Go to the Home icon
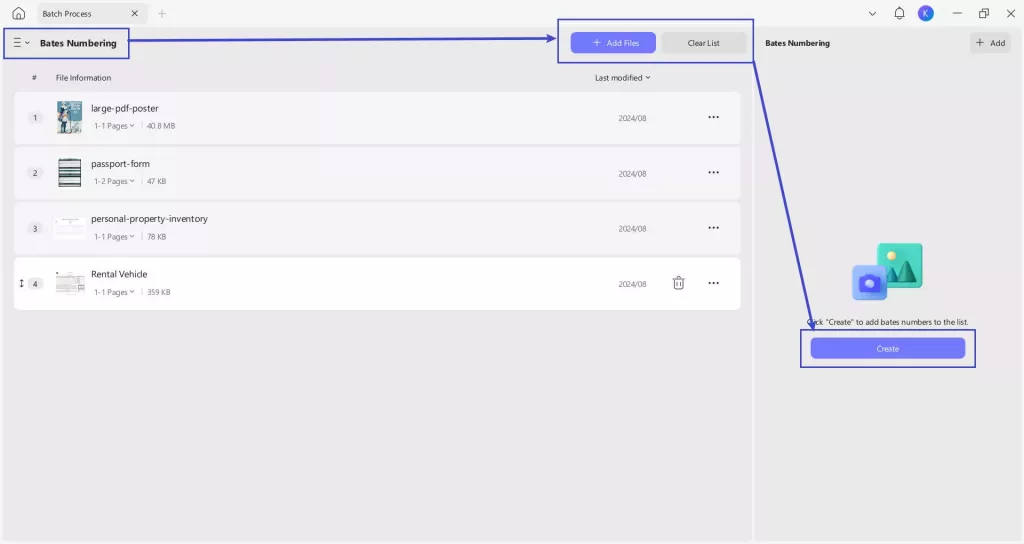 click(x=18, y=13)
